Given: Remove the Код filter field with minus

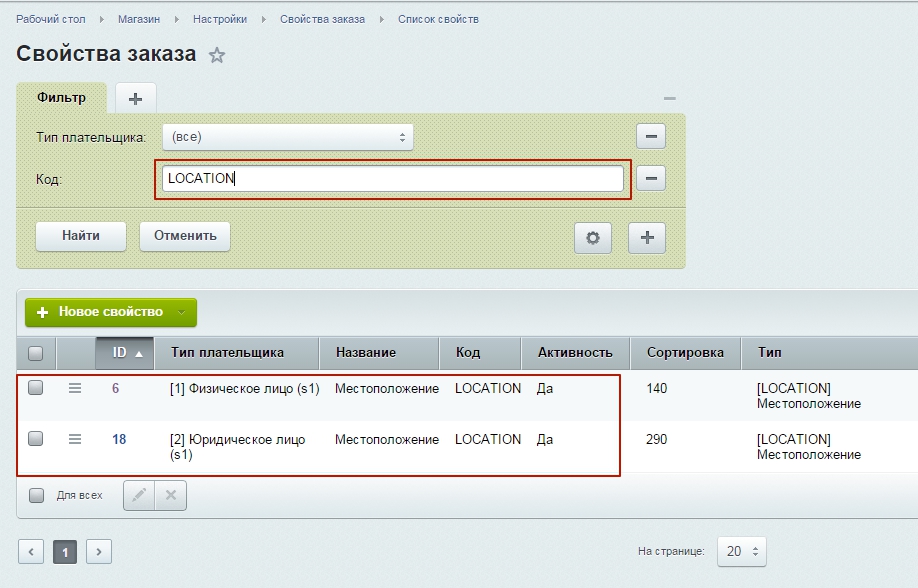Looking at the screenshot, I should click(651, 179).
